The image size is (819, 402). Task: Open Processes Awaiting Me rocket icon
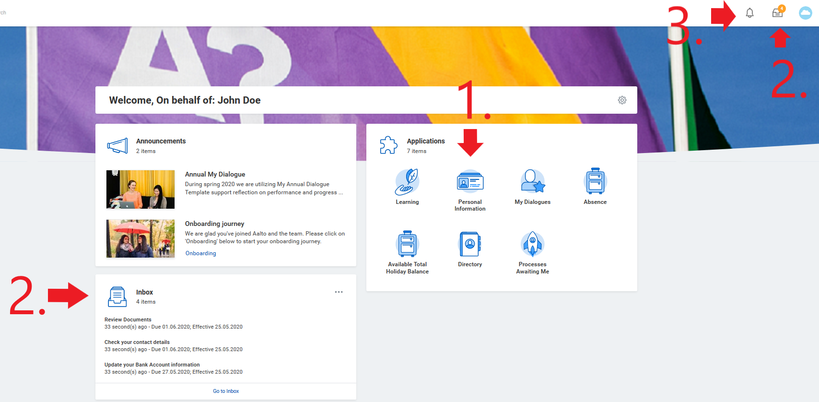pos(533,244)
